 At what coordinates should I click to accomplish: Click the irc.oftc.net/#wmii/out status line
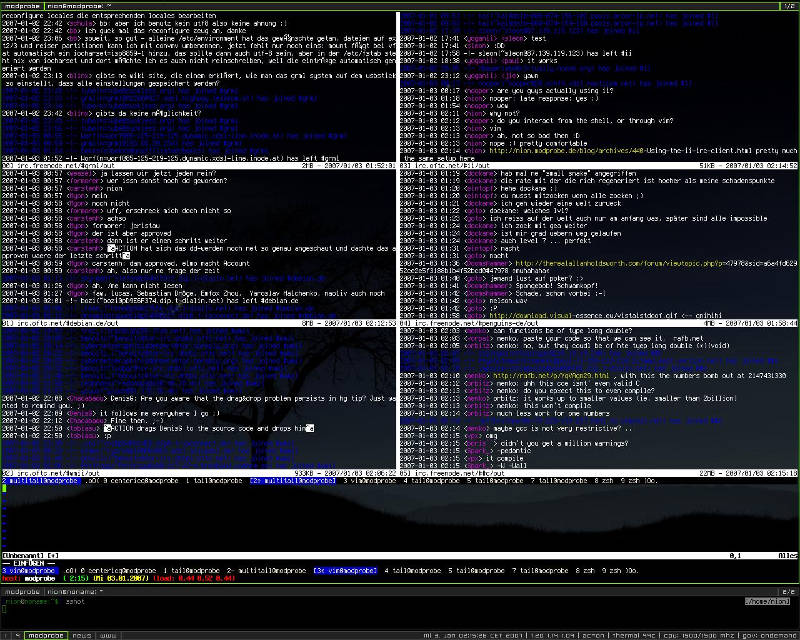198,473
